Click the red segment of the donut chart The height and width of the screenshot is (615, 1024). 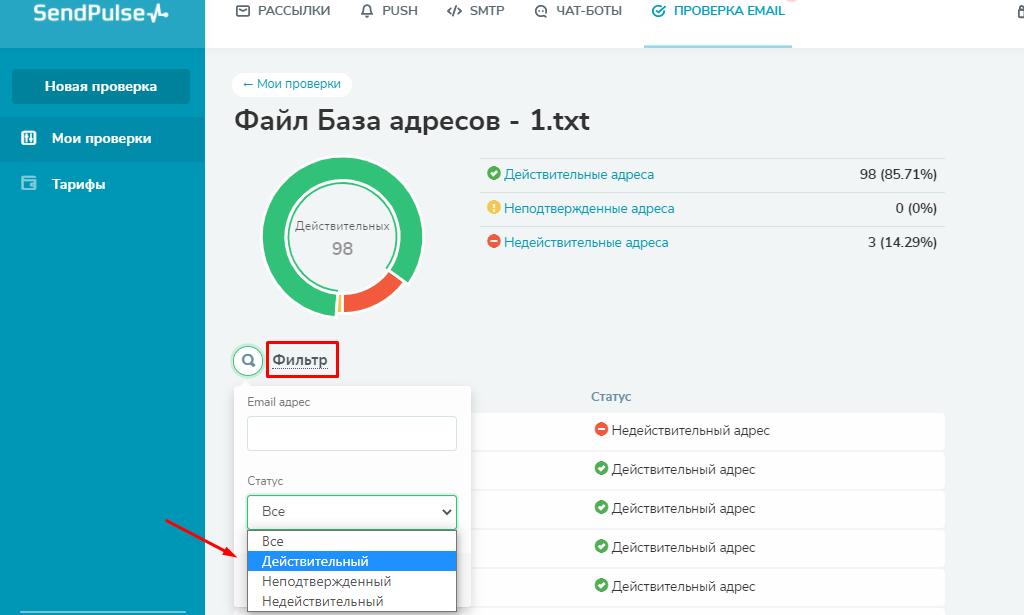click(373, 292)
